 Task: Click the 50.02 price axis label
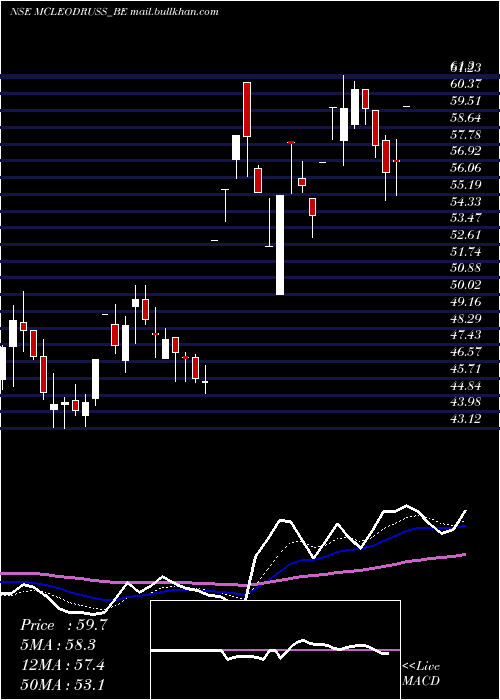(x=465, y=285)
